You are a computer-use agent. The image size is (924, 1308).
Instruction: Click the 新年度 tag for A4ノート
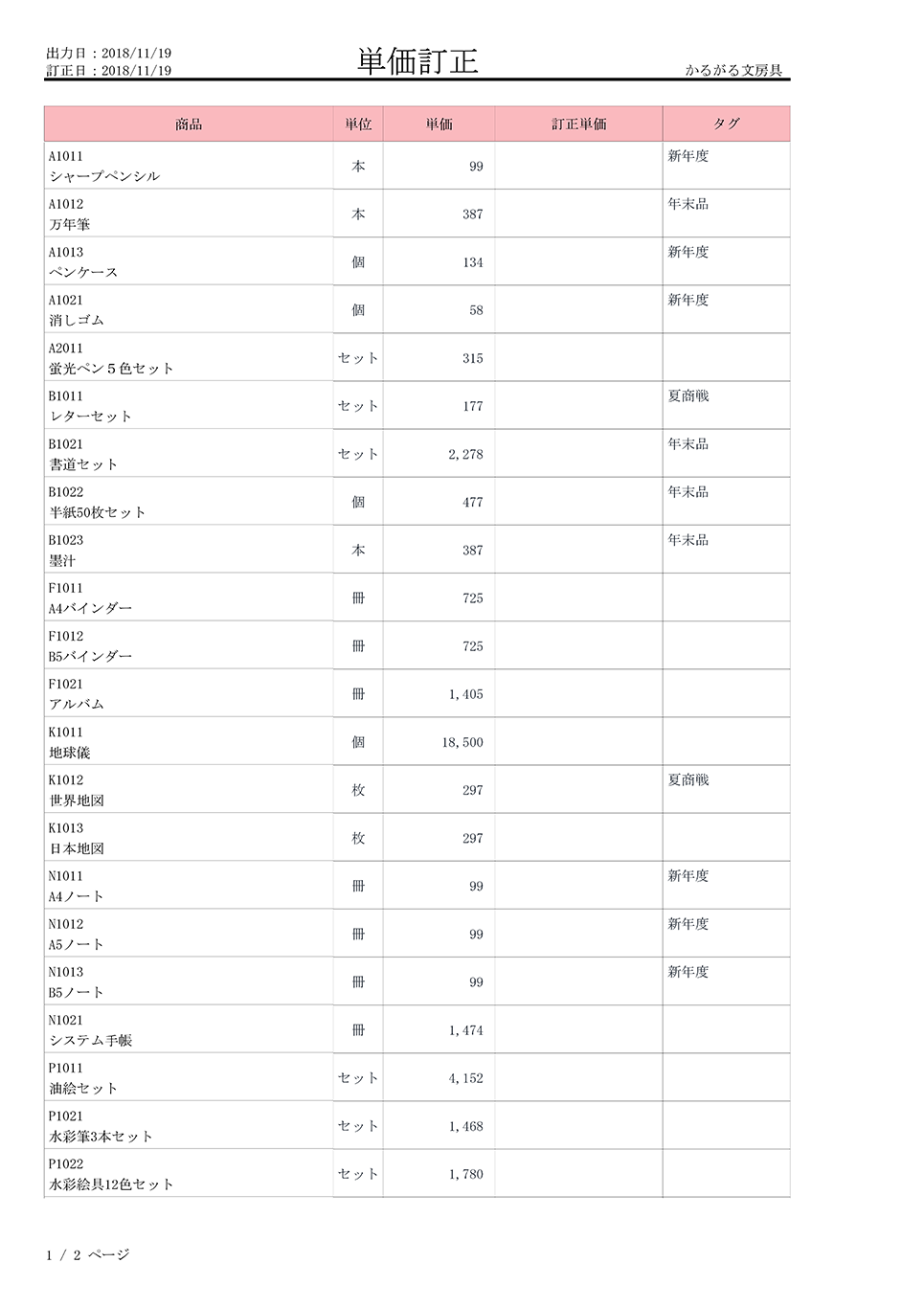688,876
